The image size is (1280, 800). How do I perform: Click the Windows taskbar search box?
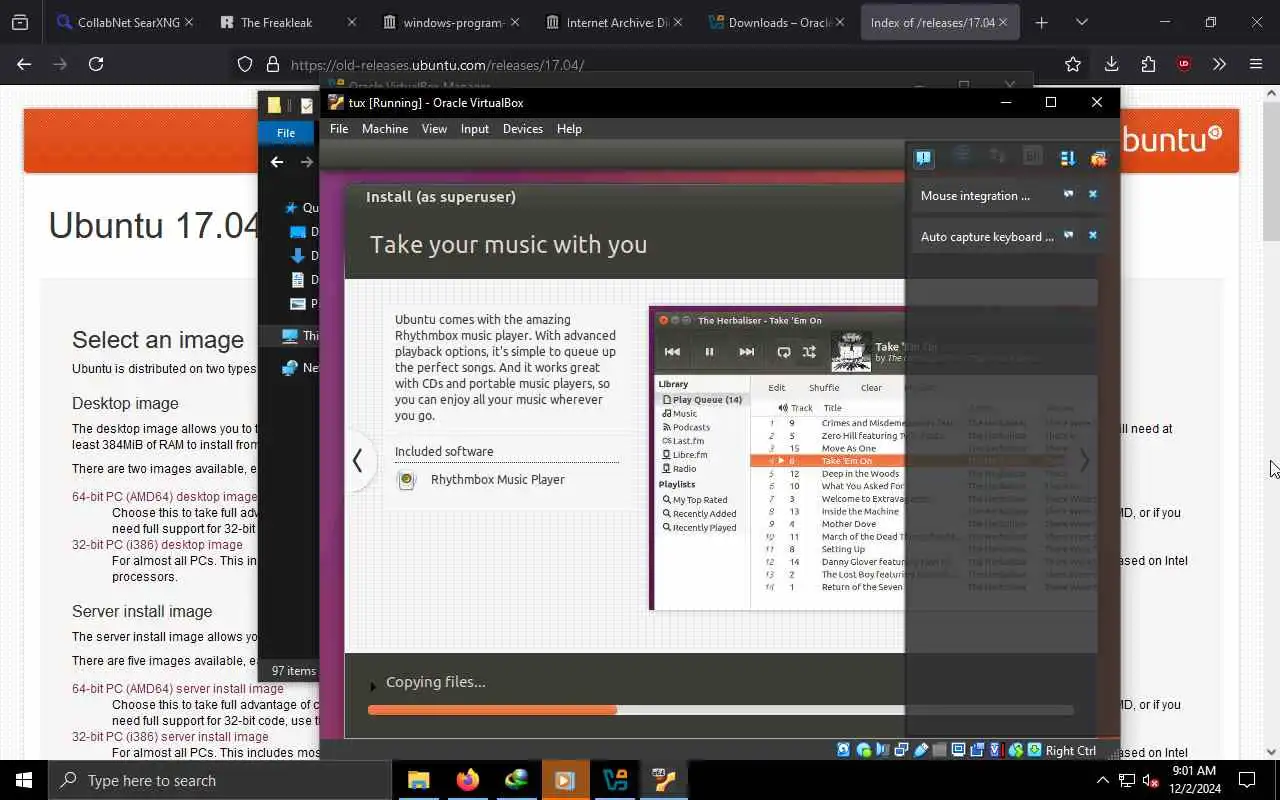pyautogui.click(x=219, y=780)
